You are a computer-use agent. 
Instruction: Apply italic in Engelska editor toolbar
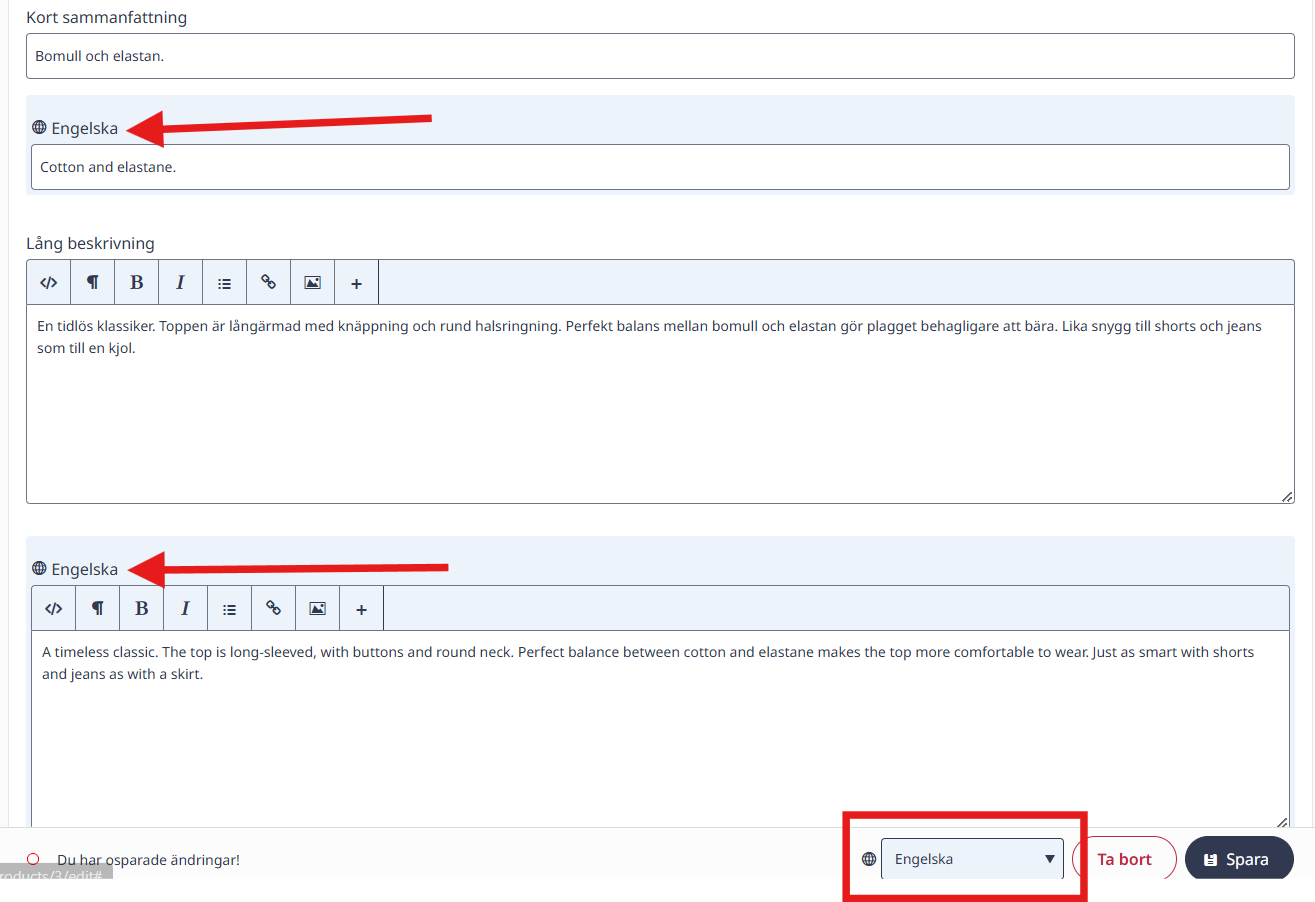tap(185, 608)
